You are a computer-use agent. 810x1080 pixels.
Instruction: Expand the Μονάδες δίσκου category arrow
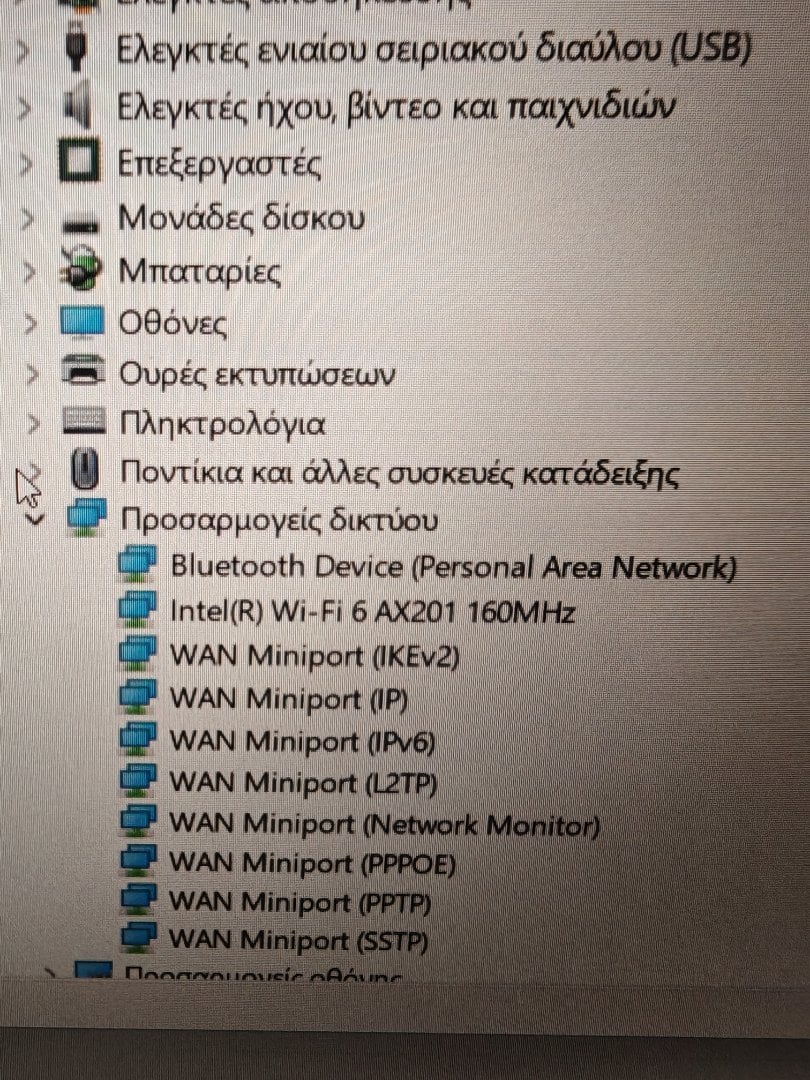(27, 219)
